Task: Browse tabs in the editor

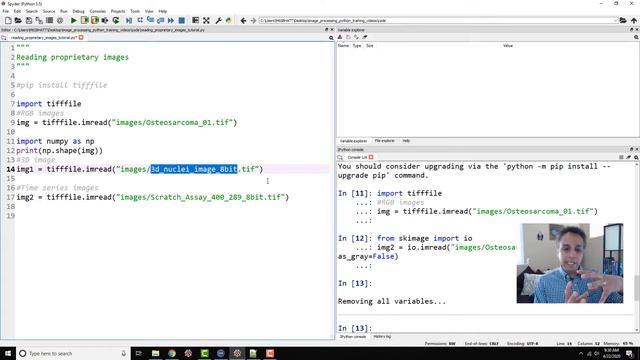Action: pyautogui.click(x=4, y=38)
